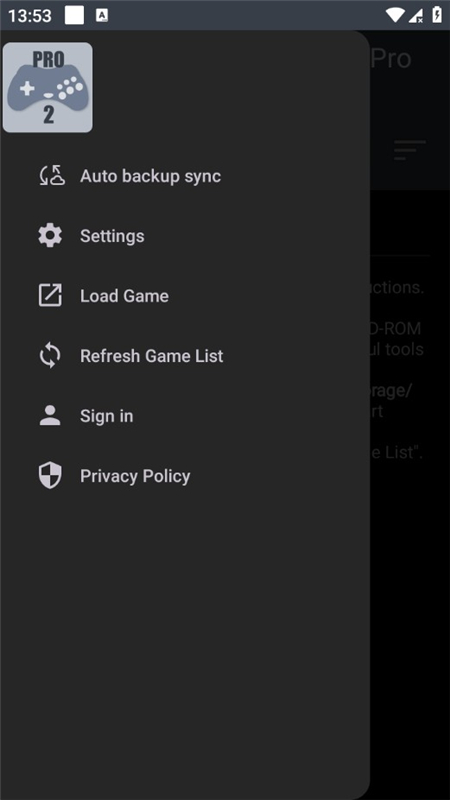Open the Auto backup sync menu entry
Image resolution: width=450 pixels, height=800 pixels.
pos(185,176)
